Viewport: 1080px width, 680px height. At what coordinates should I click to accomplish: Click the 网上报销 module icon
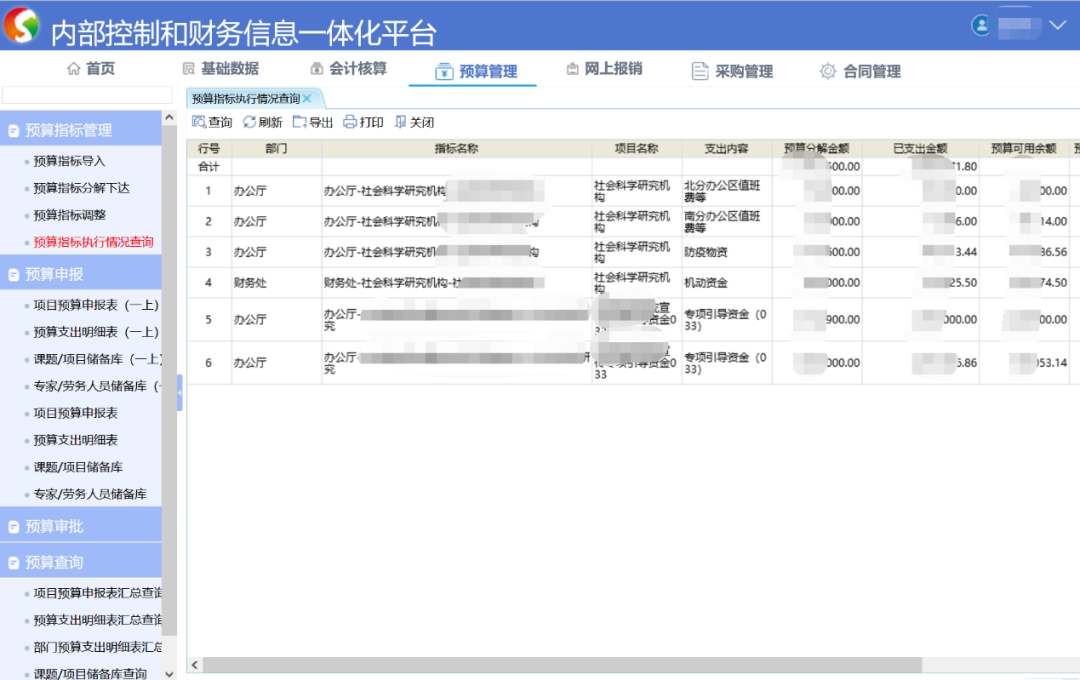(573, 69)
